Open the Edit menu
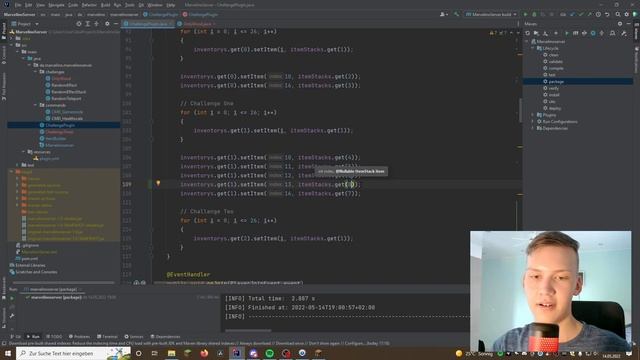Image resolution: width=640 pixels, height=360 pixels. [x=29, y=5]
